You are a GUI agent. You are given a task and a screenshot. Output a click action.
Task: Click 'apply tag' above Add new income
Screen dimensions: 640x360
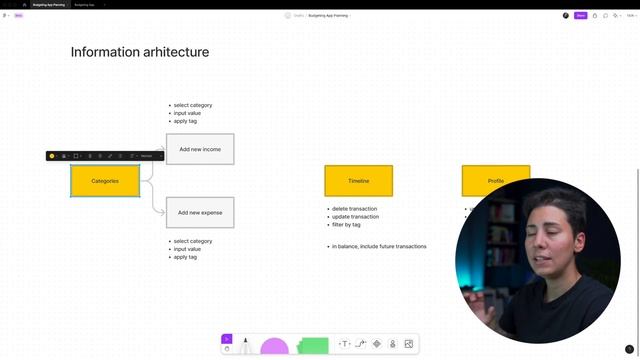click(x=185, y=121)
